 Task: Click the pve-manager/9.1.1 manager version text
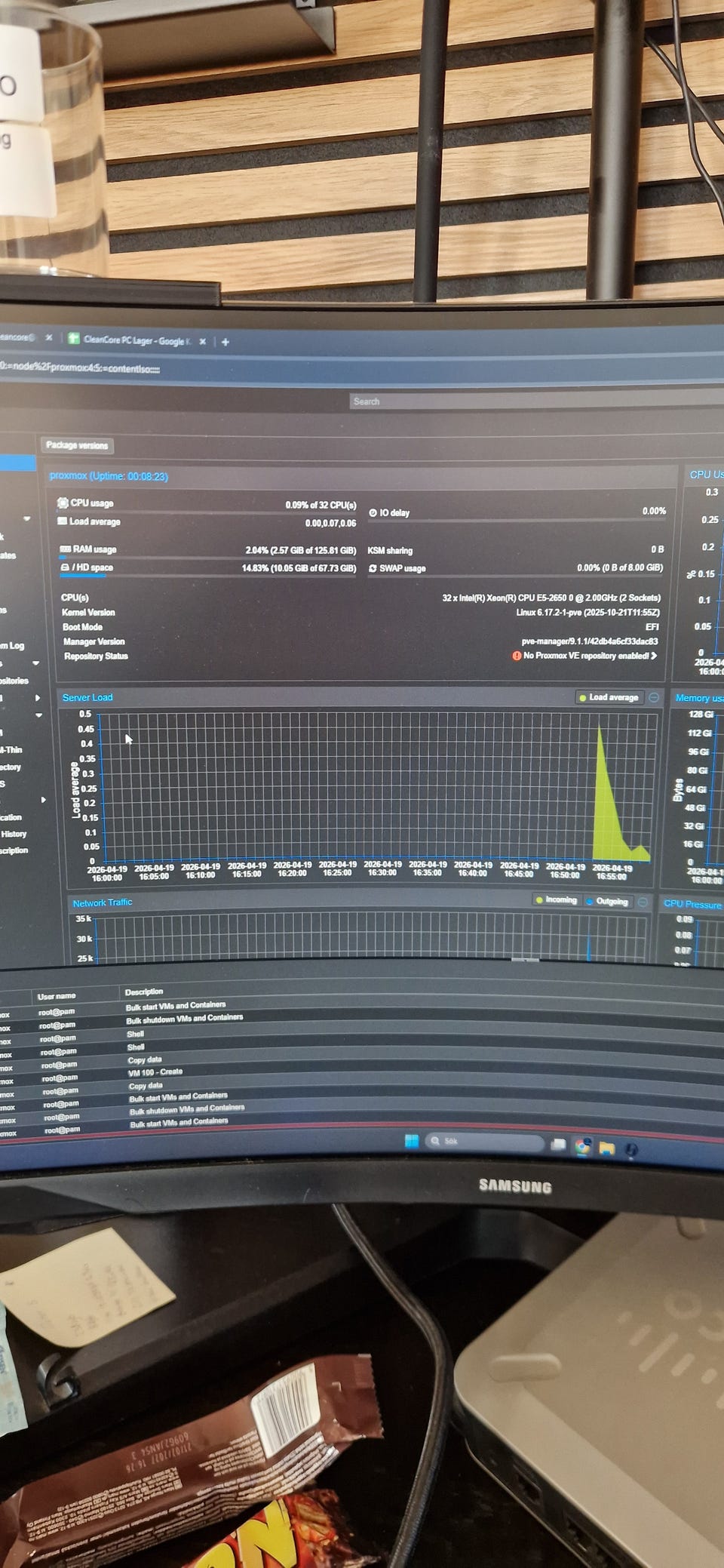(x=589, y=641)
